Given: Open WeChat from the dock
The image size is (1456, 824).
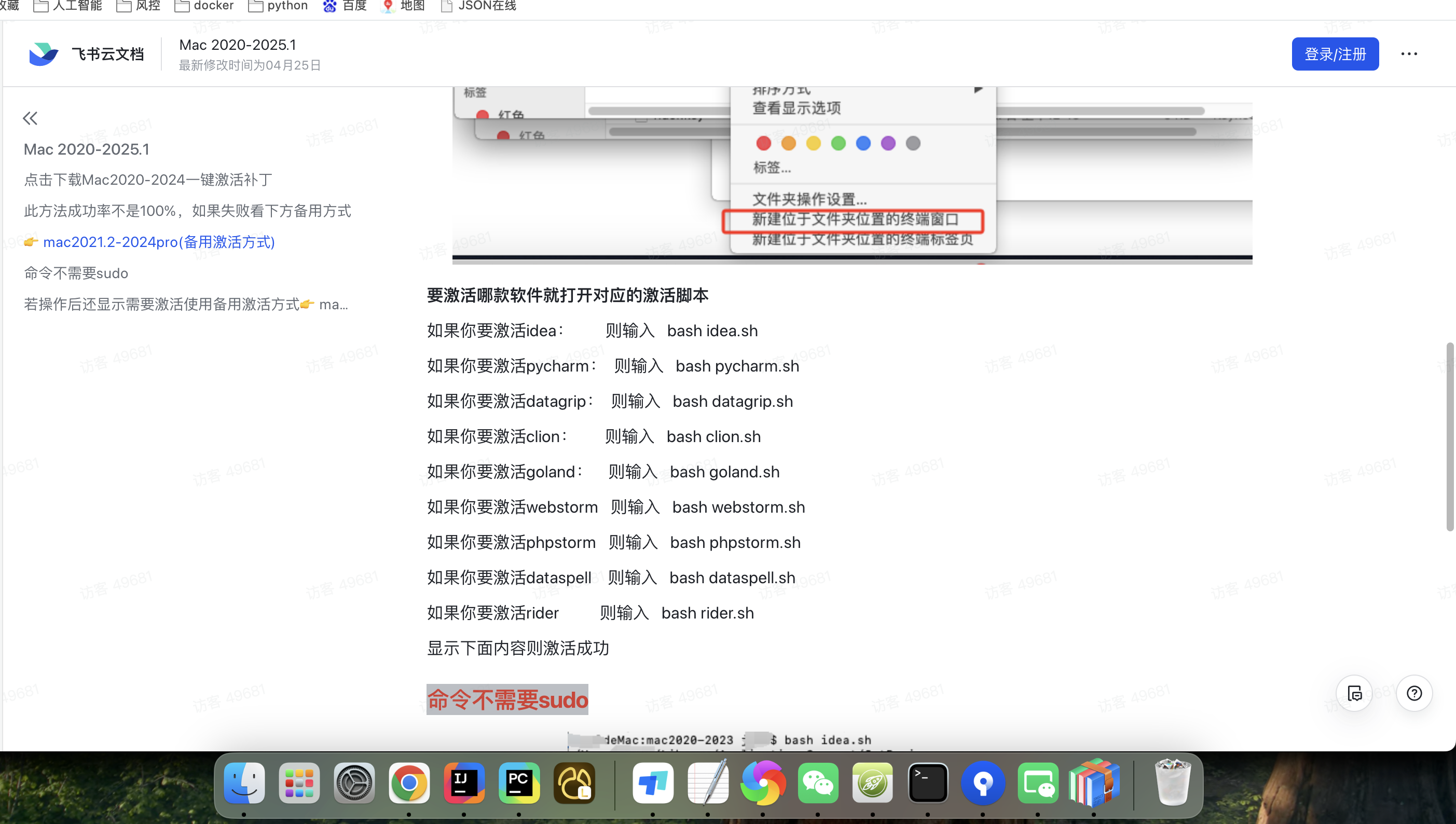Looking at the screenshot, I should tap(818, 783).
